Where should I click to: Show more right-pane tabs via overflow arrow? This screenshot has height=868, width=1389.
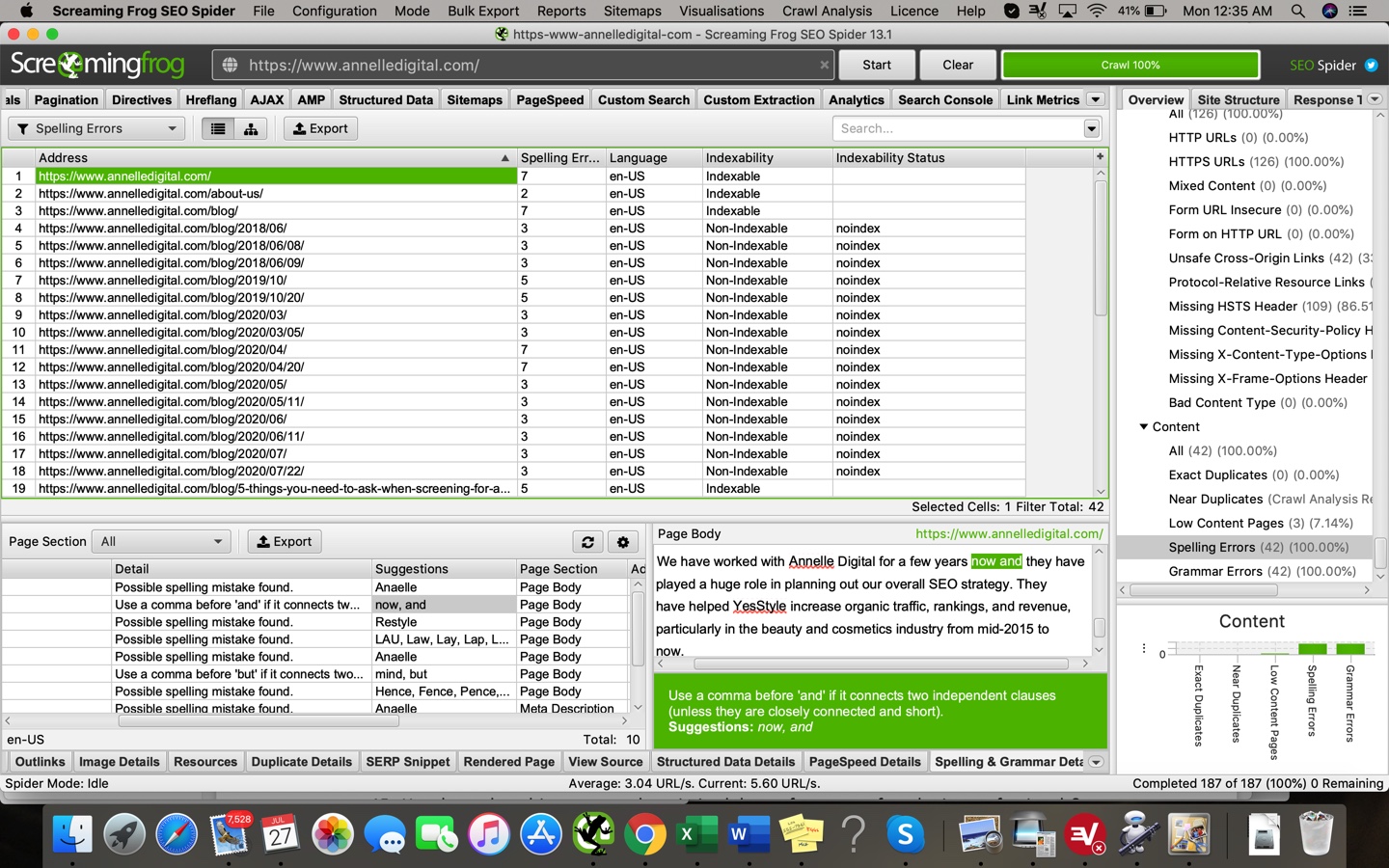point(1375,99)
